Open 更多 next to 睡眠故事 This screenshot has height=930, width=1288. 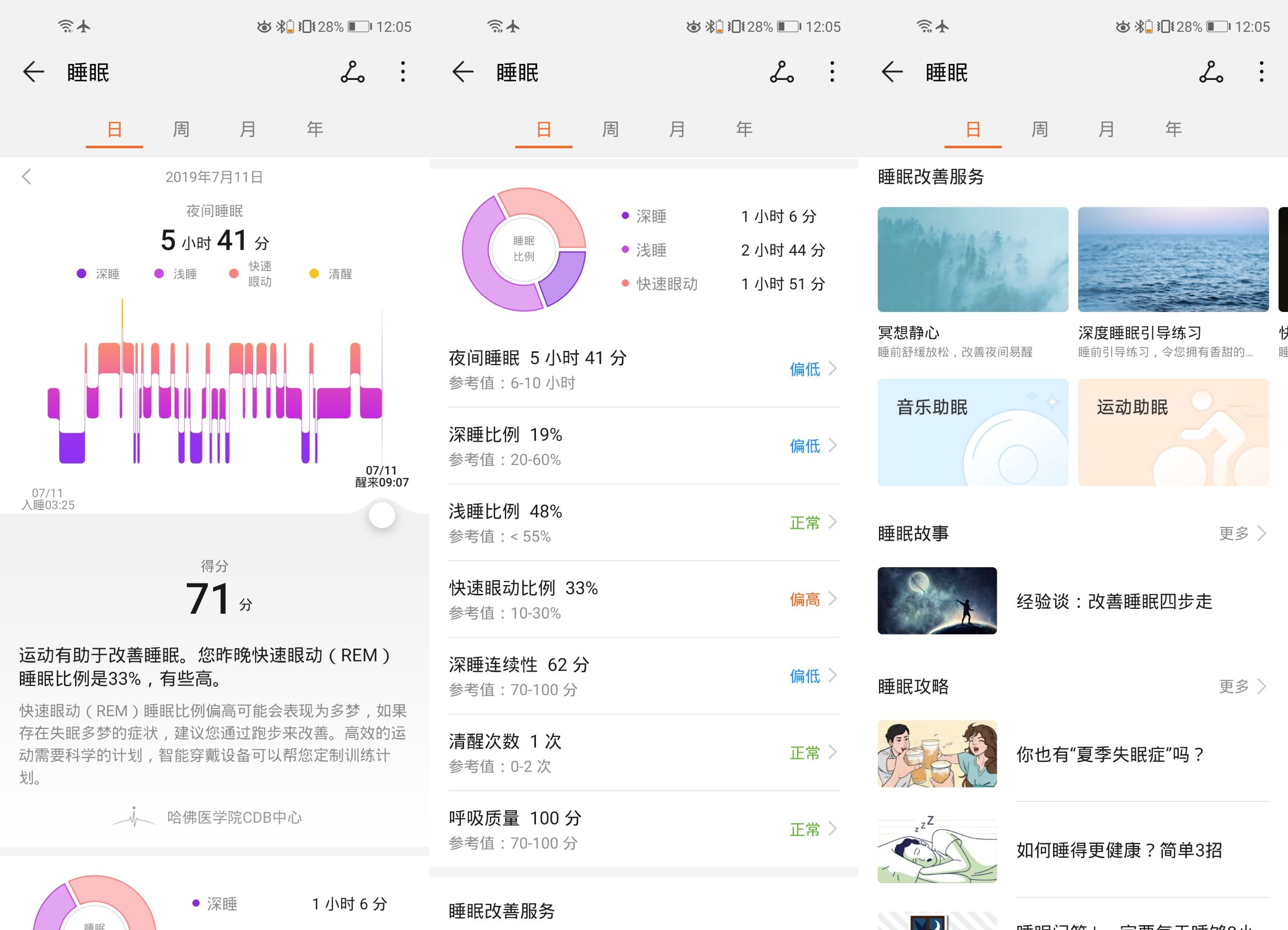[x=1242, y=533]
